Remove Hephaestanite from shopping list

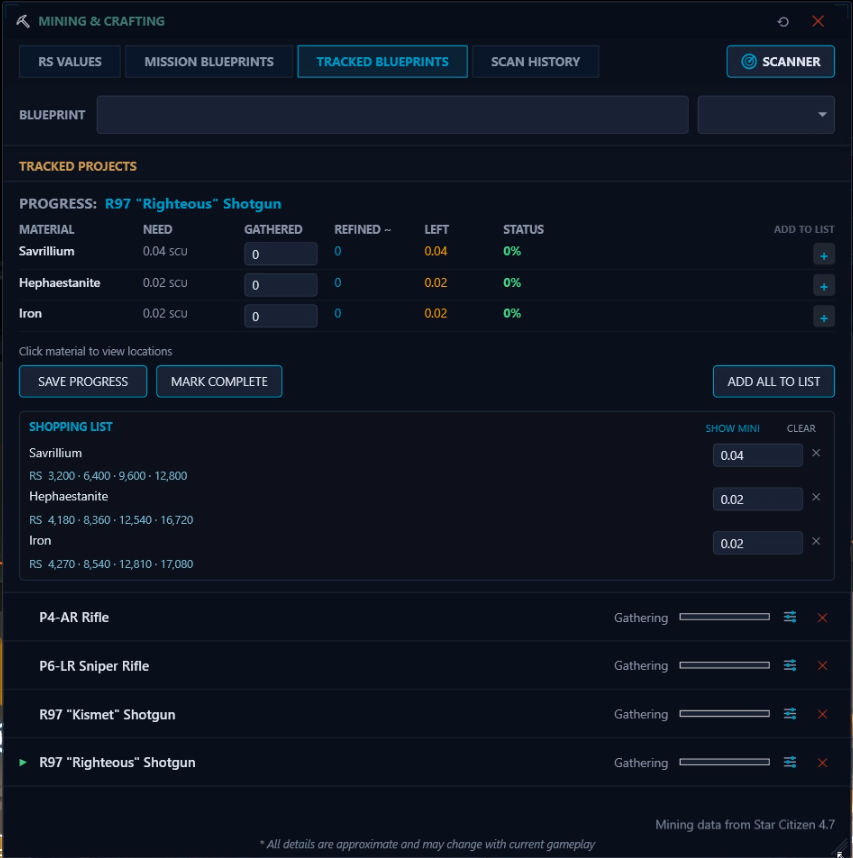coord(816,497)
